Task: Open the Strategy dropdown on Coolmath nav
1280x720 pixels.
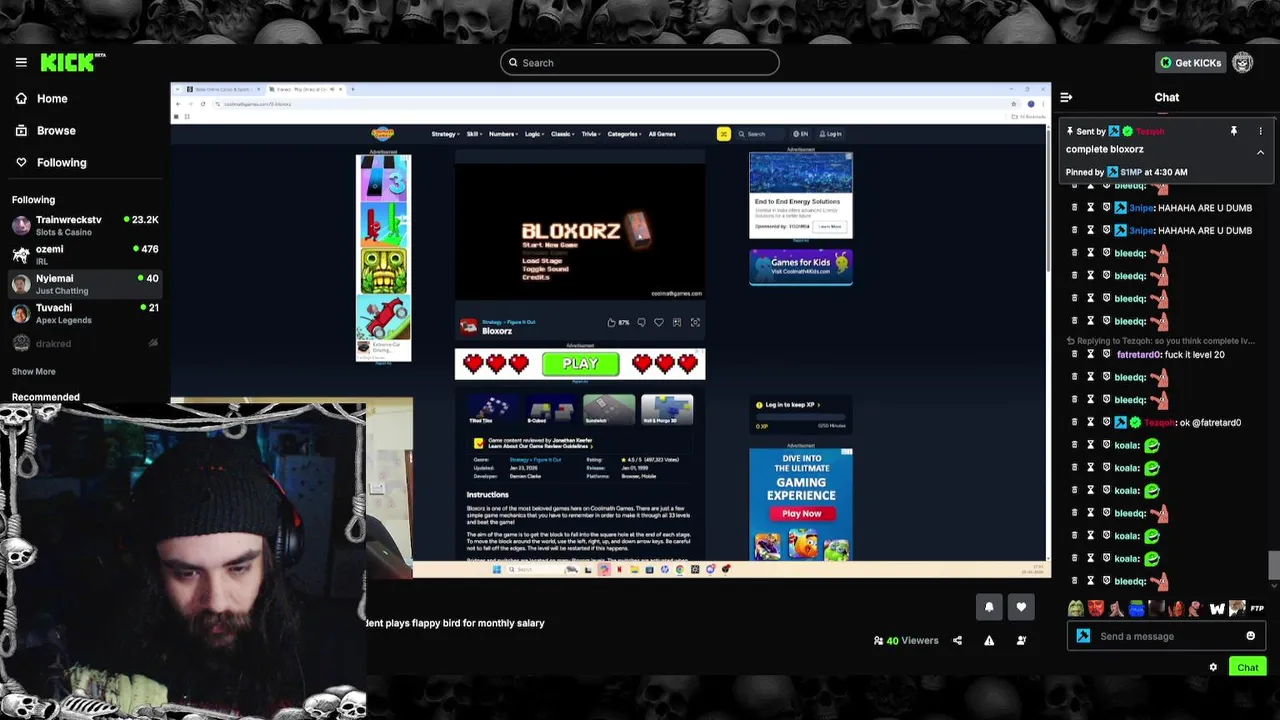Action: [445, 134]
